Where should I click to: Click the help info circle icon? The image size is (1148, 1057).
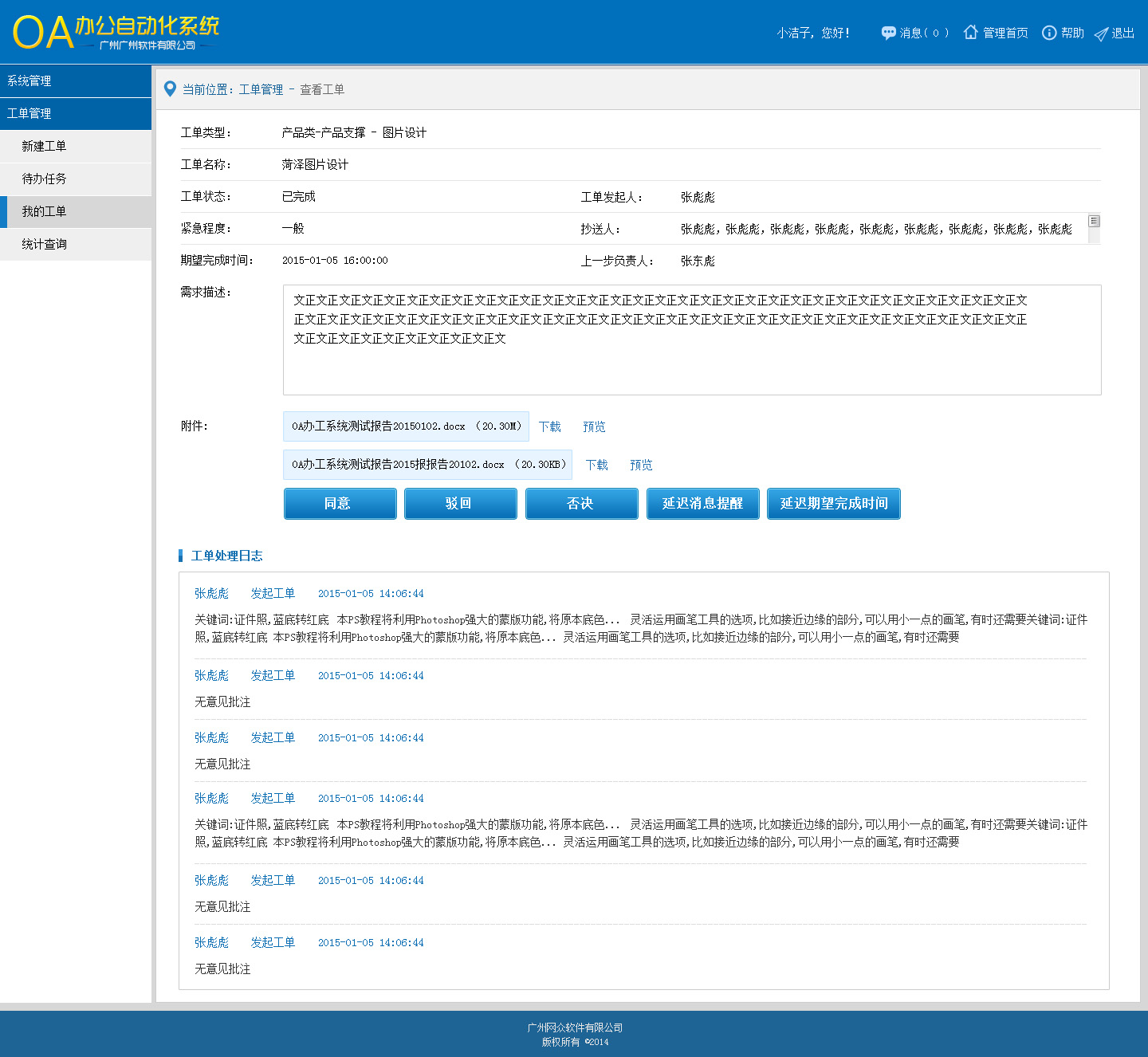[1049, 33]
